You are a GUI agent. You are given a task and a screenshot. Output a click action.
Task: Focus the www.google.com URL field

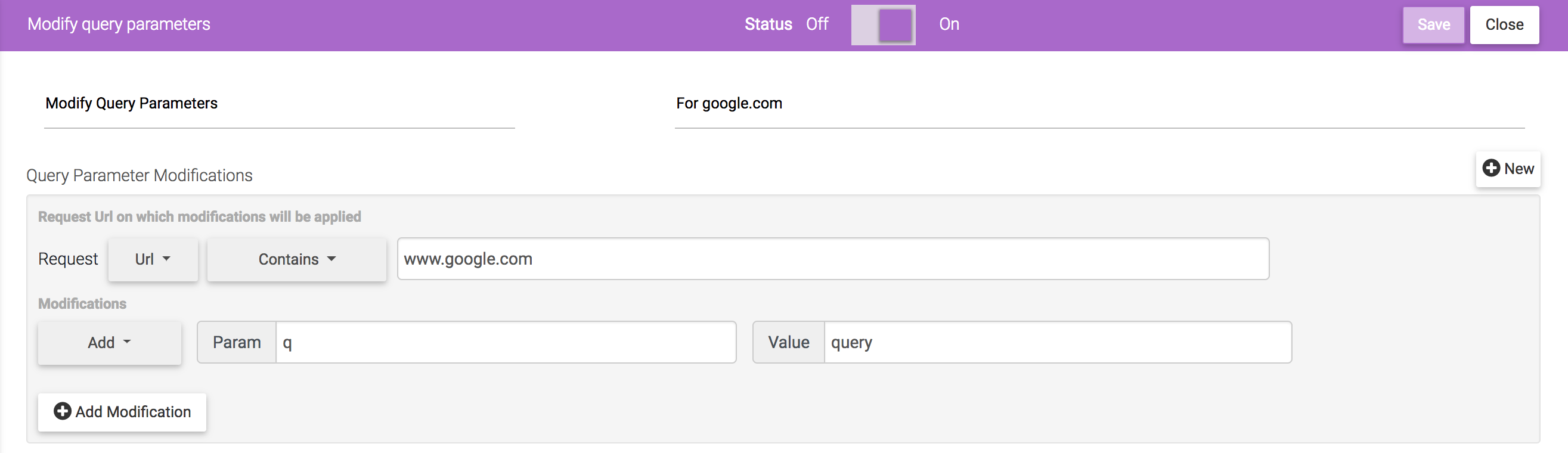point(832,259)
